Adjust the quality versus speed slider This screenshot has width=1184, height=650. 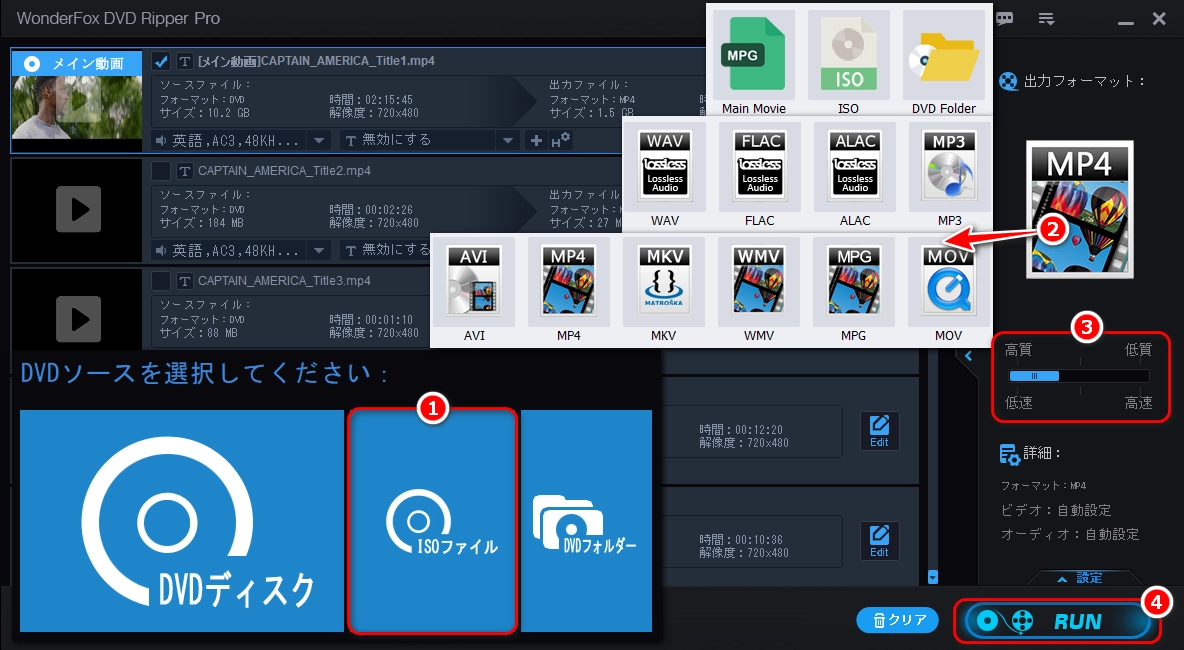tap(1035, 376)
